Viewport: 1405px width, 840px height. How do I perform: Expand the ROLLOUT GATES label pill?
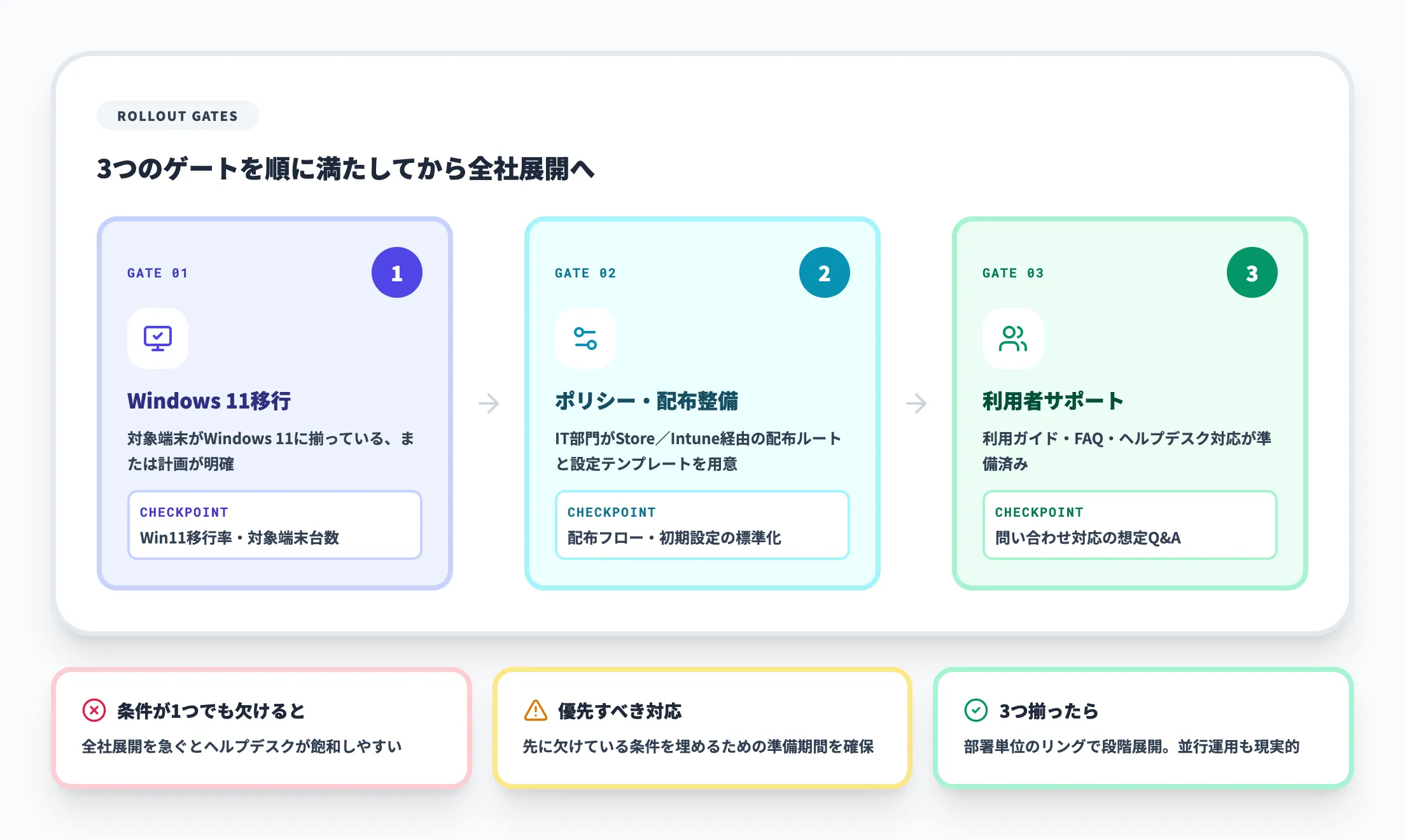(178, 115)
